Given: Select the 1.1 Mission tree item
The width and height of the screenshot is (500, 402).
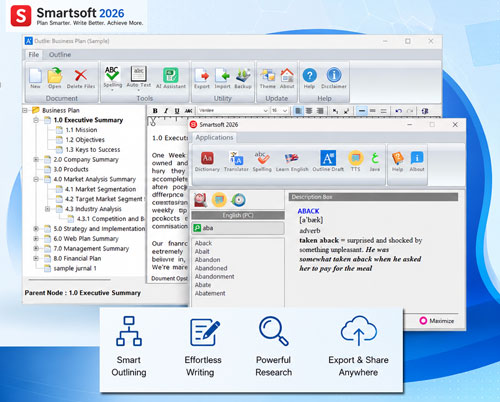Looking at the screenshot, I should pyautogui.click(x=81, y=130).
